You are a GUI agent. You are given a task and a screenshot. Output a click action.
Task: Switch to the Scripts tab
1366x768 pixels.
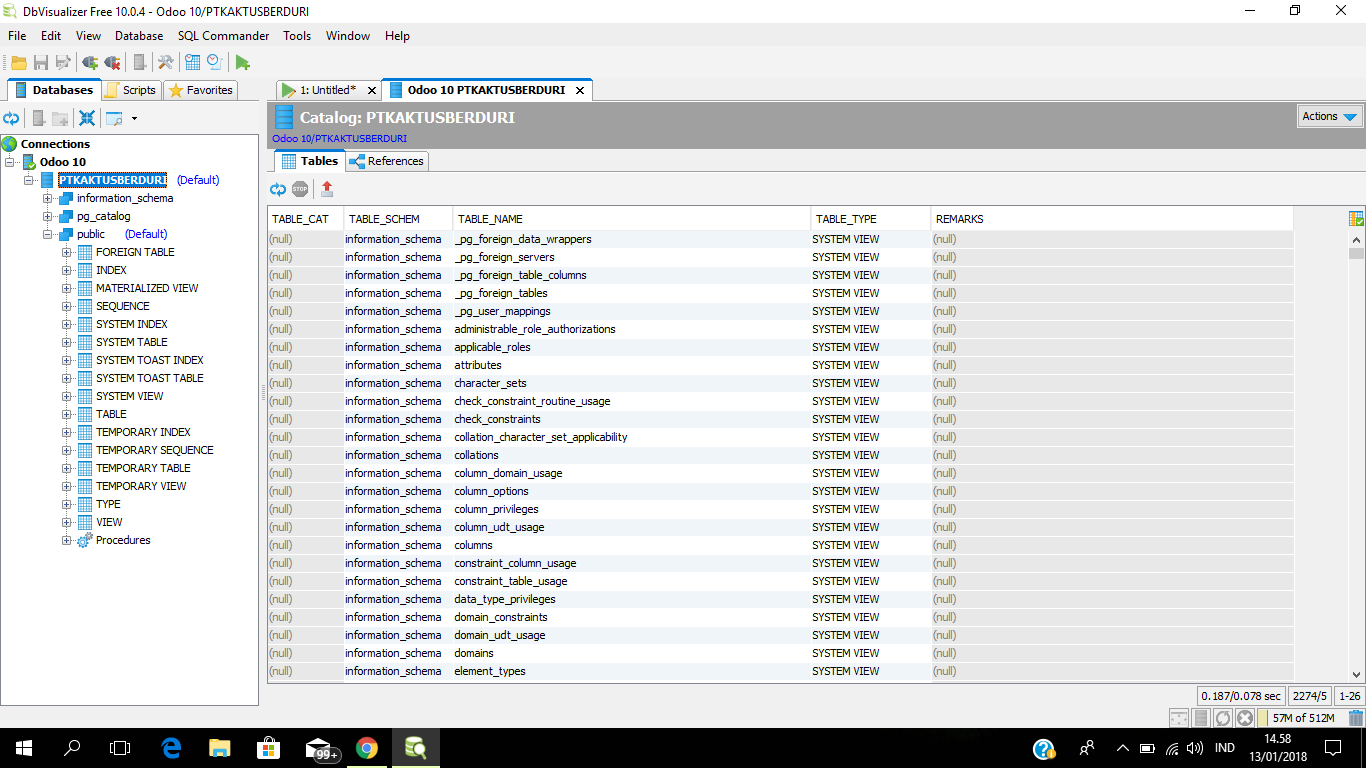point(131,89)
